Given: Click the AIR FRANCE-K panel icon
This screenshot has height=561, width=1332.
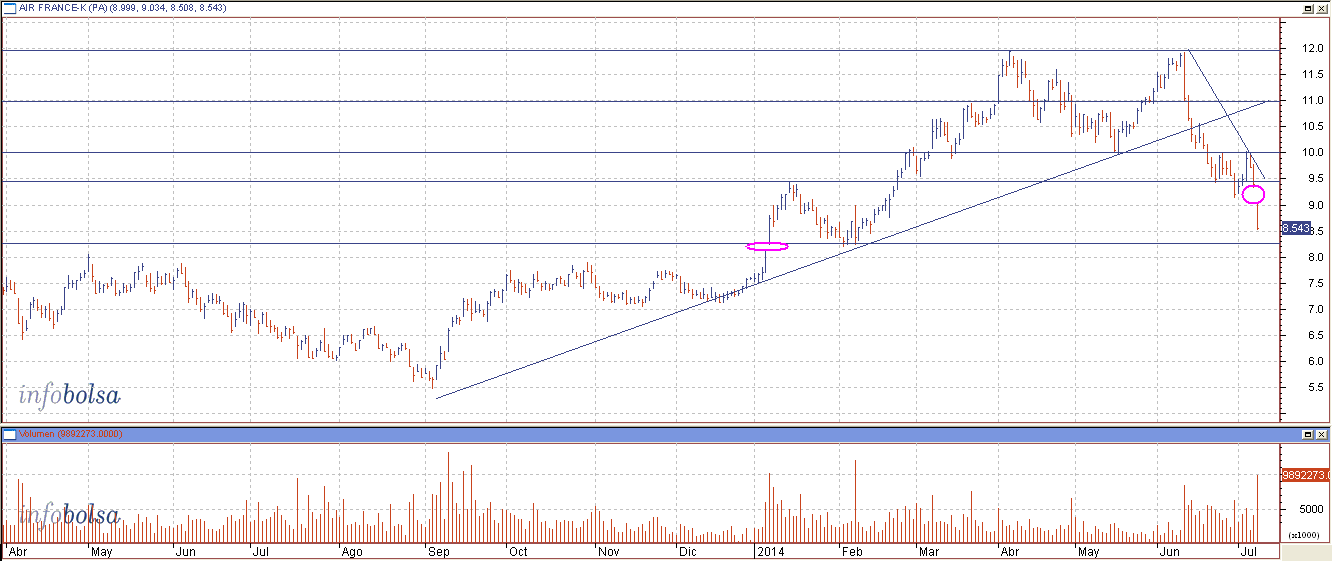Looking at the screenshot, I should click(9, 7).
